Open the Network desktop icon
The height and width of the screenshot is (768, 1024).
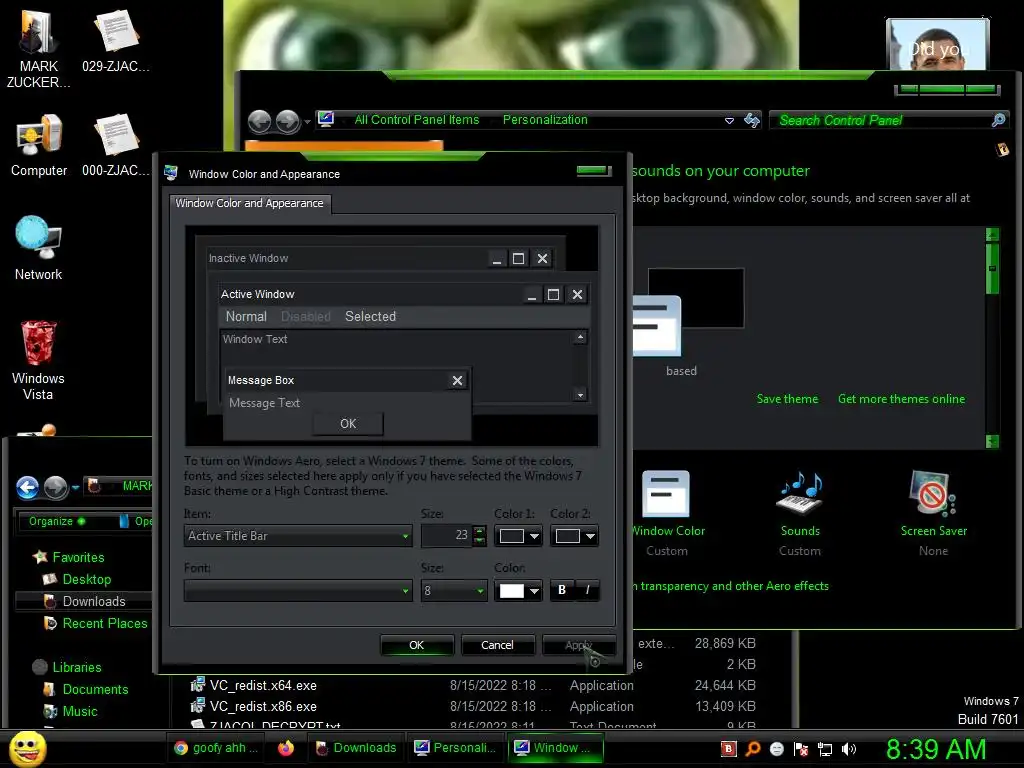[39, 248]
